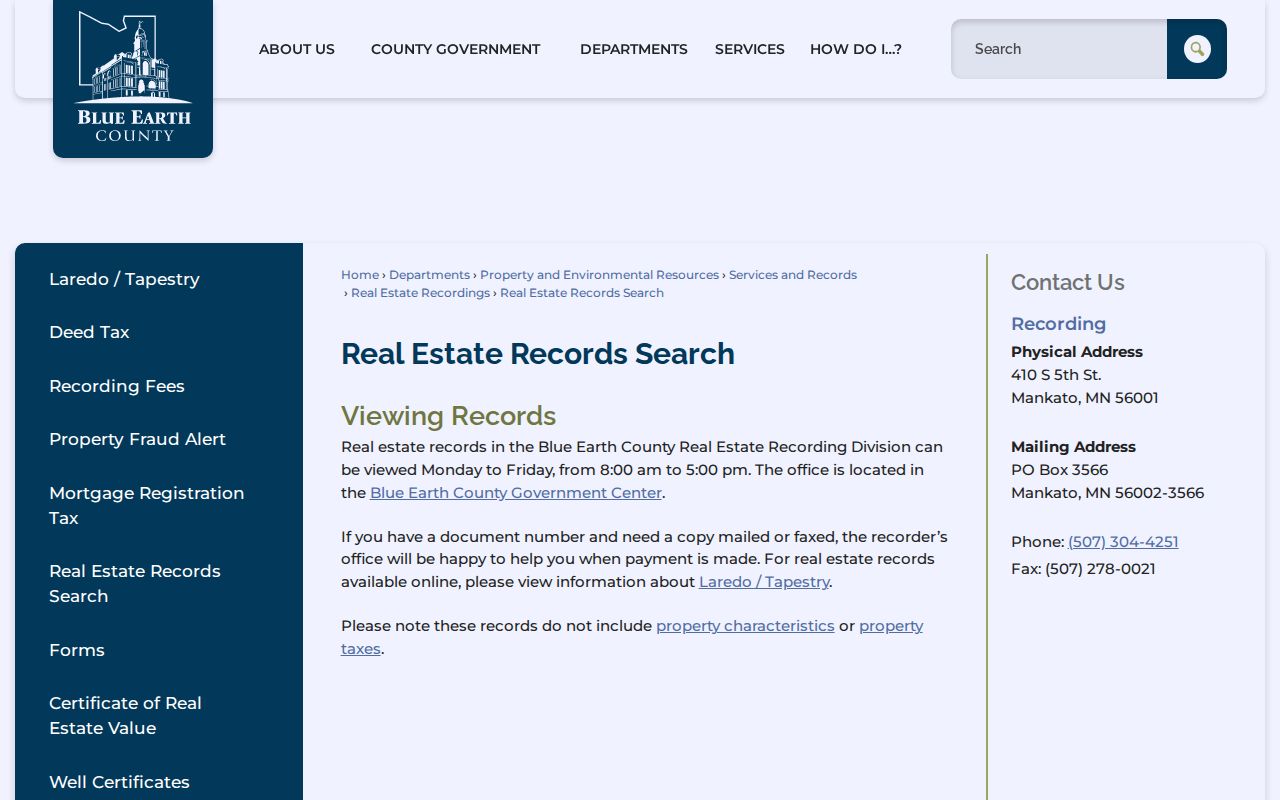
Task: Open the How Do I...? menu
Action: (x=856, y=49)
